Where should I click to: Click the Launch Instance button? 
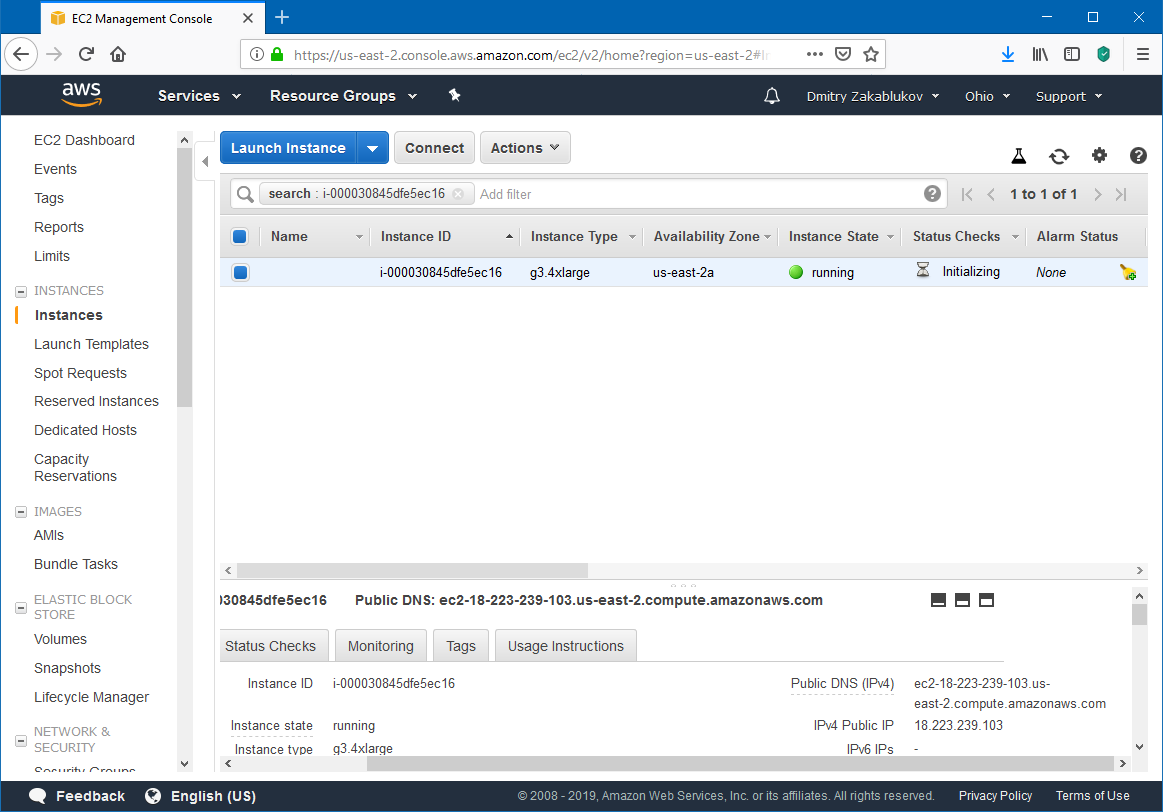288,148
